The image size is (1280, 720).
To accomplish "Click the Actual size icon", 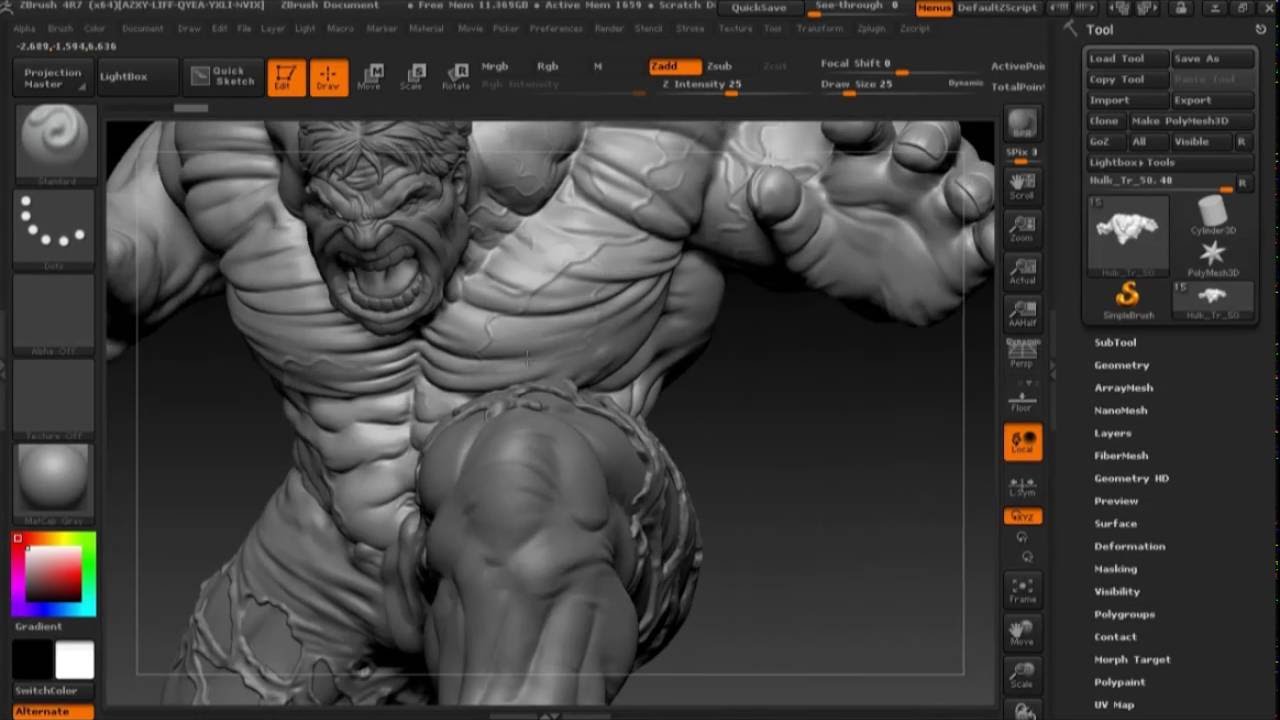I will pyautogui.click(x=1022, y=271).
